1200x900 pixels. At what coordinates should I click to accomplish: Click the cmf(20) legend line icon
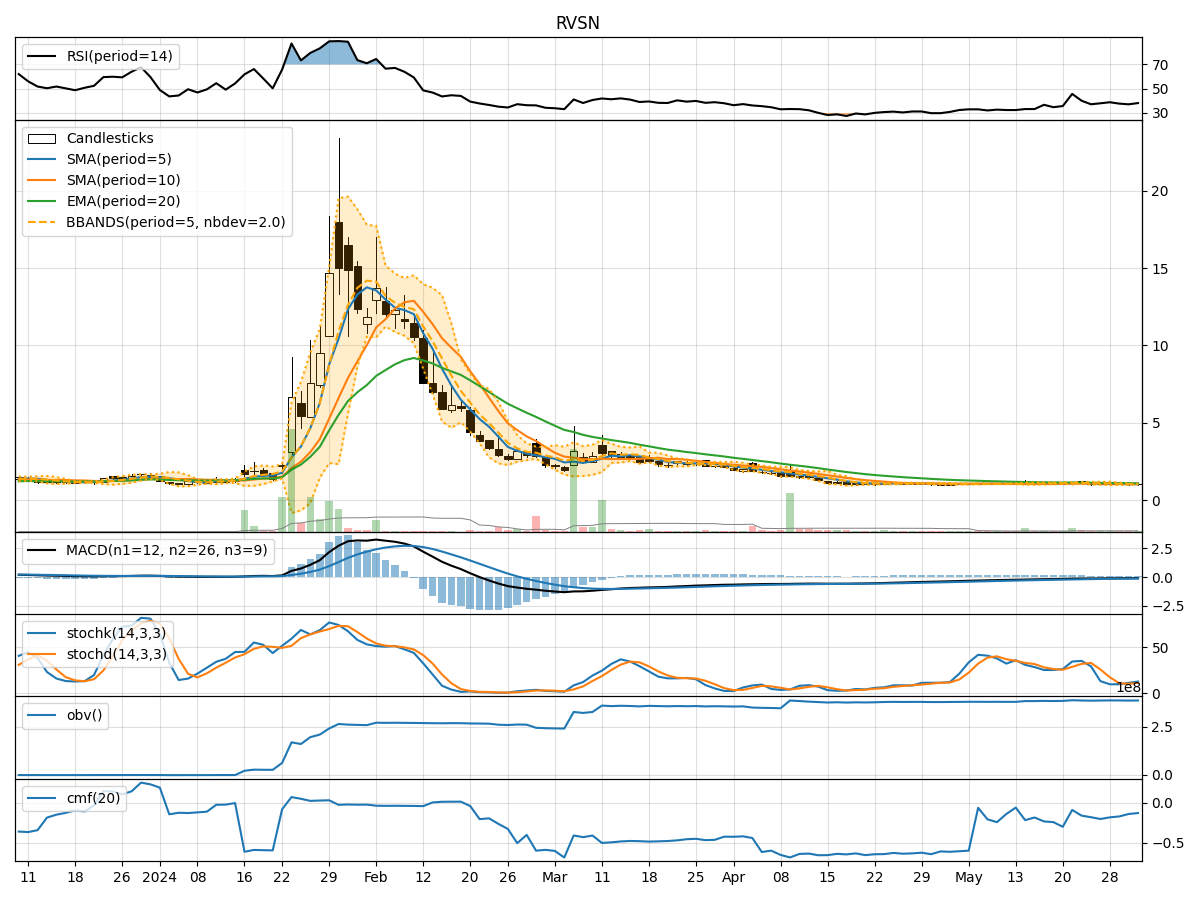tap(41, 798)
